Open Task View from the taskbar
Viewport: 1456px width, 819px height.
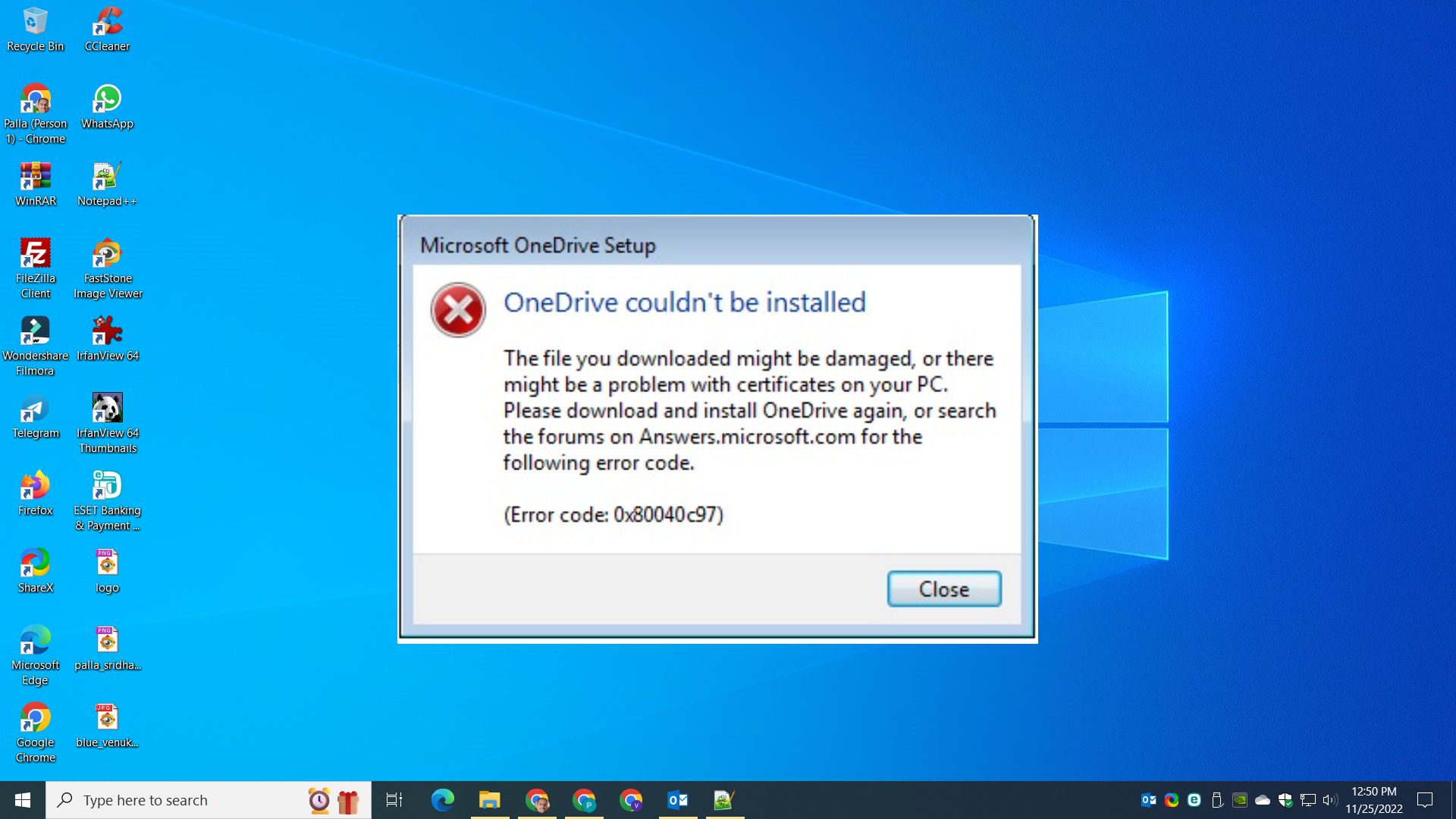pos(394,800)
